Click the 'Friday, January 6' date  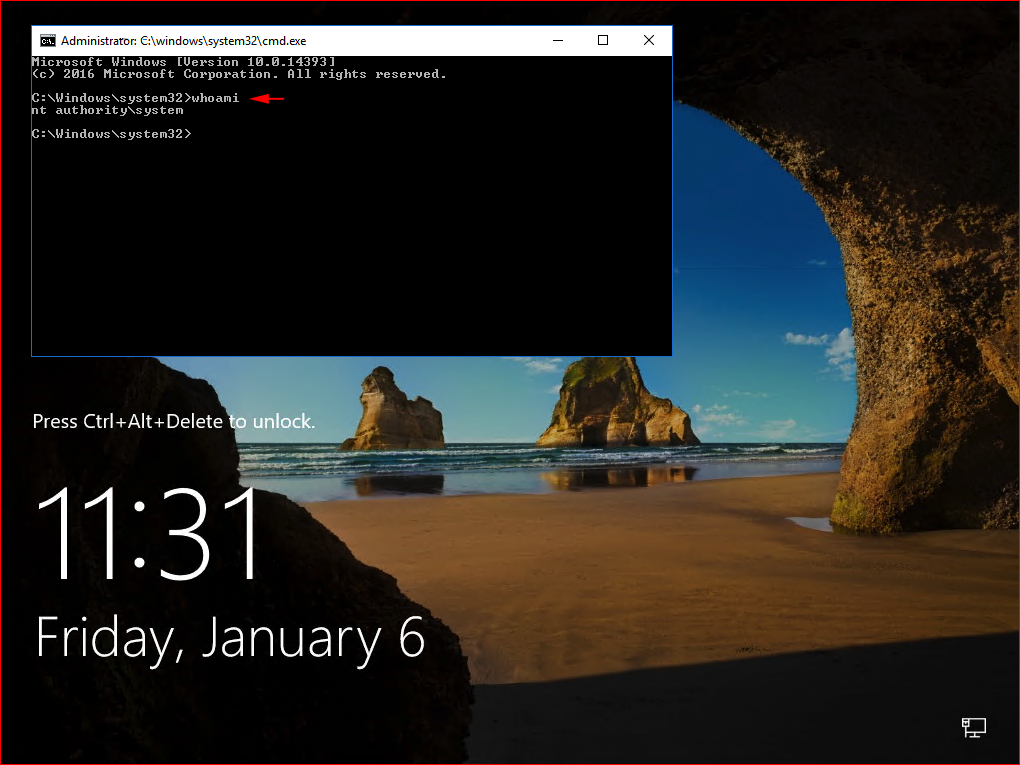tap(230, 639)
